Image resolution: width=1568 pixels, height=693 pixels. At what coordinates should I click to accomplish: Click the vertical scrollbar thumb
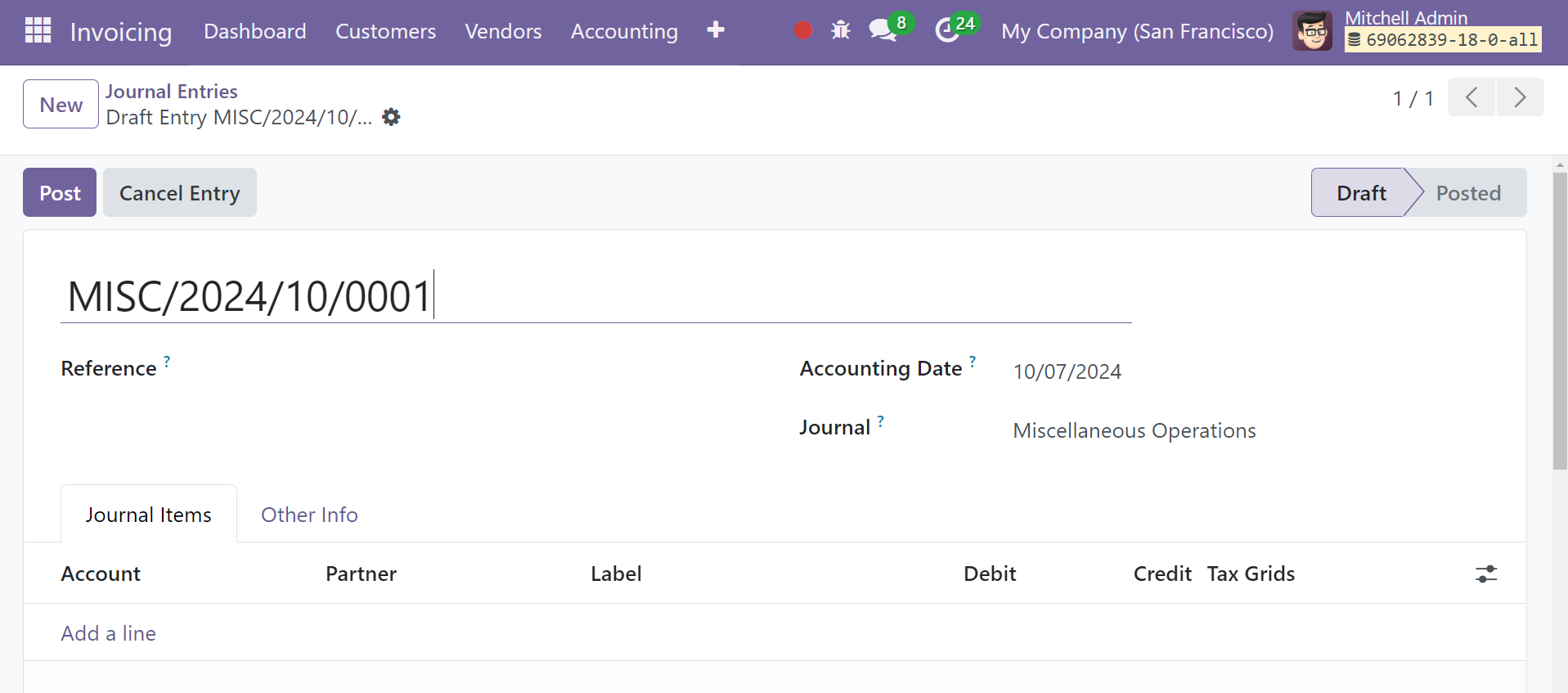[1560, 321]
